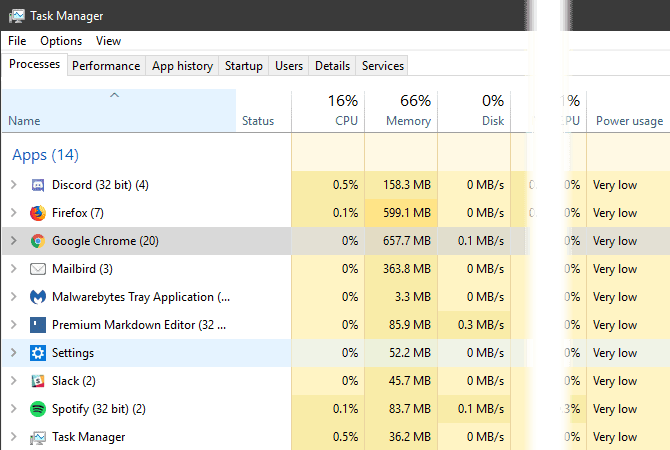Click the 0.3 MB/s disk cell
This screenshot has width=670, height=450.
[474, 325]
